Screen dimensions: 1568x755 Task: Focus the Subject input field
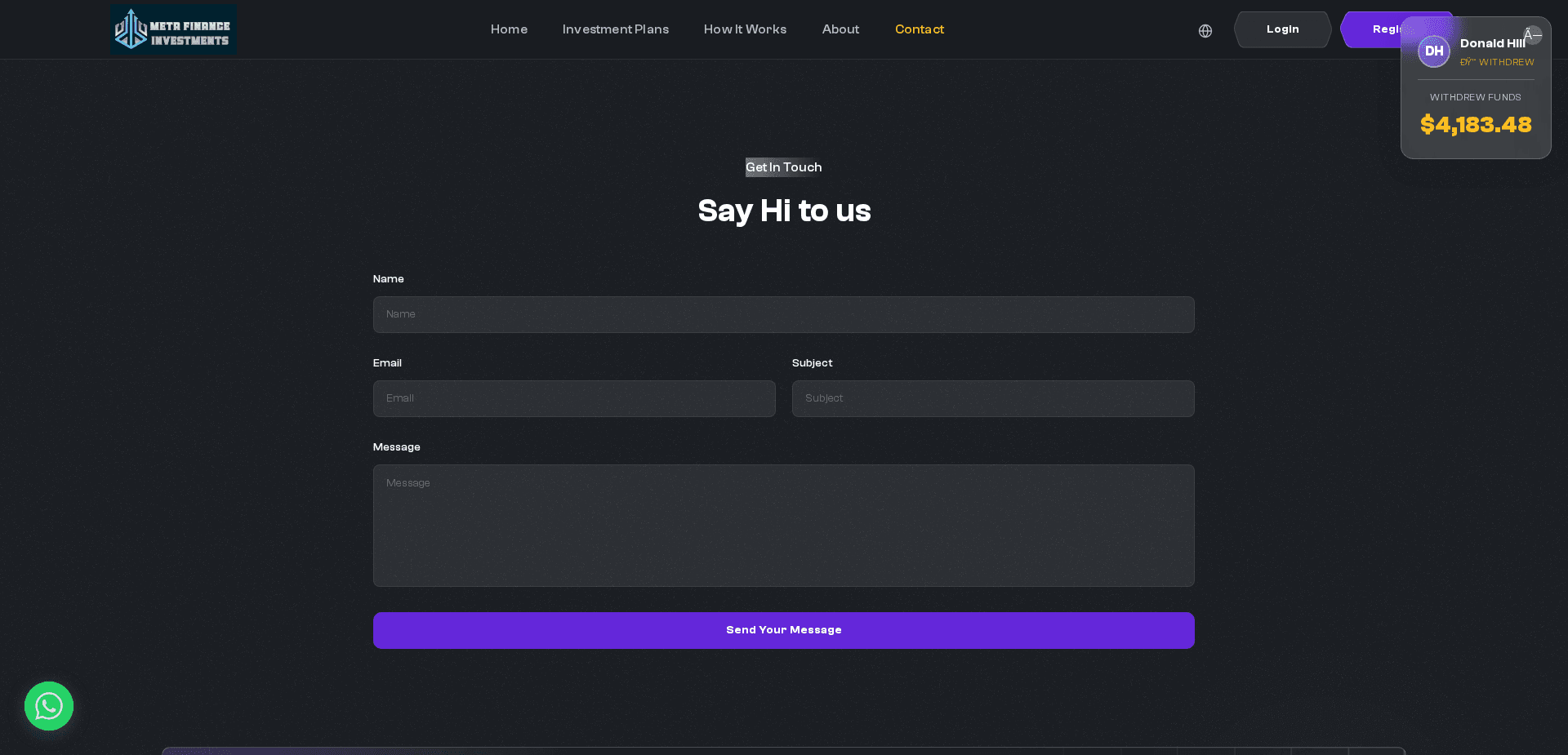tap(993, 398)
